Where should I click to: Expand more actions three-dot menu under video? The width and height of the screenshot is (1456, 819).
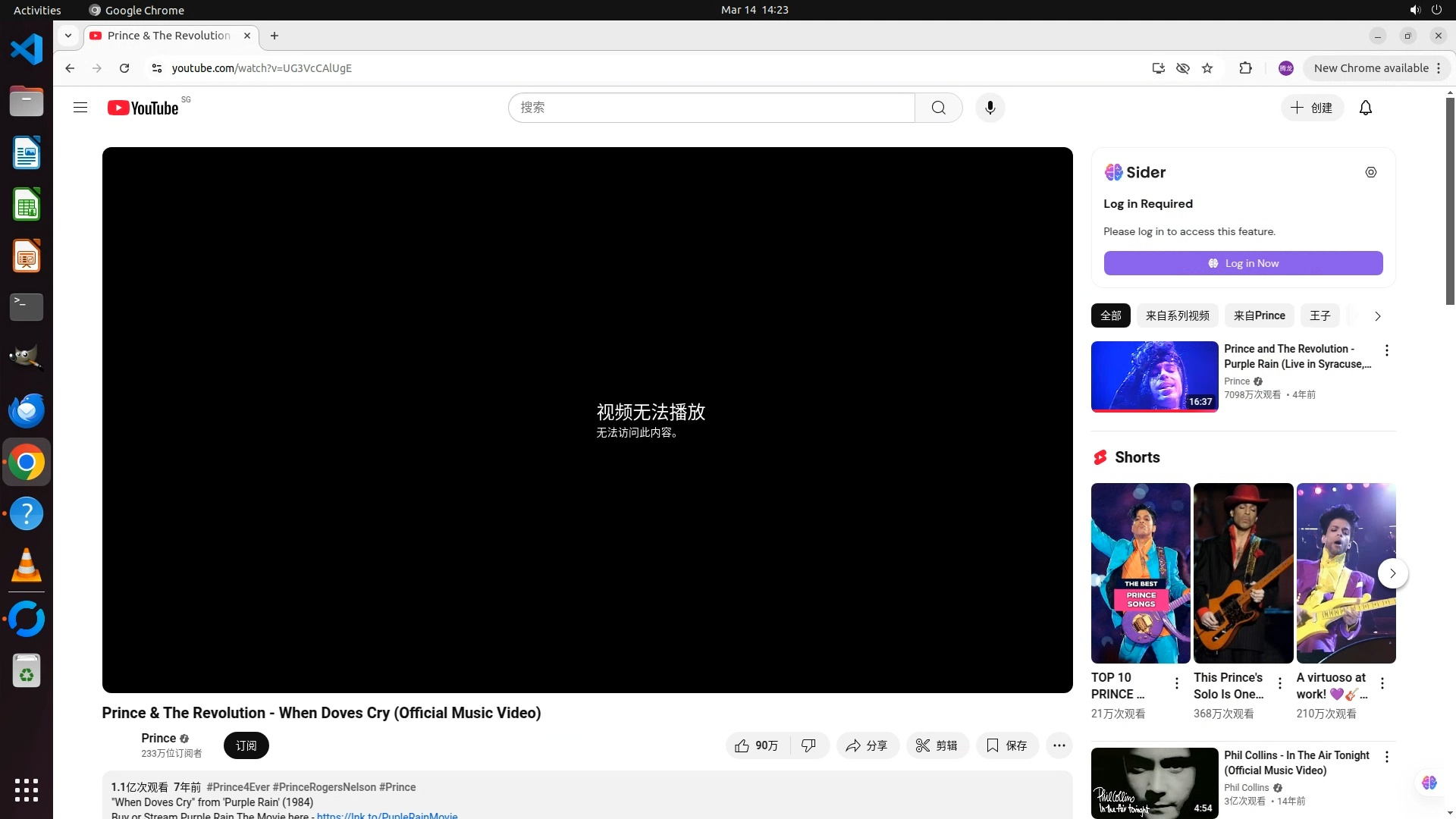click(1059, 745)
